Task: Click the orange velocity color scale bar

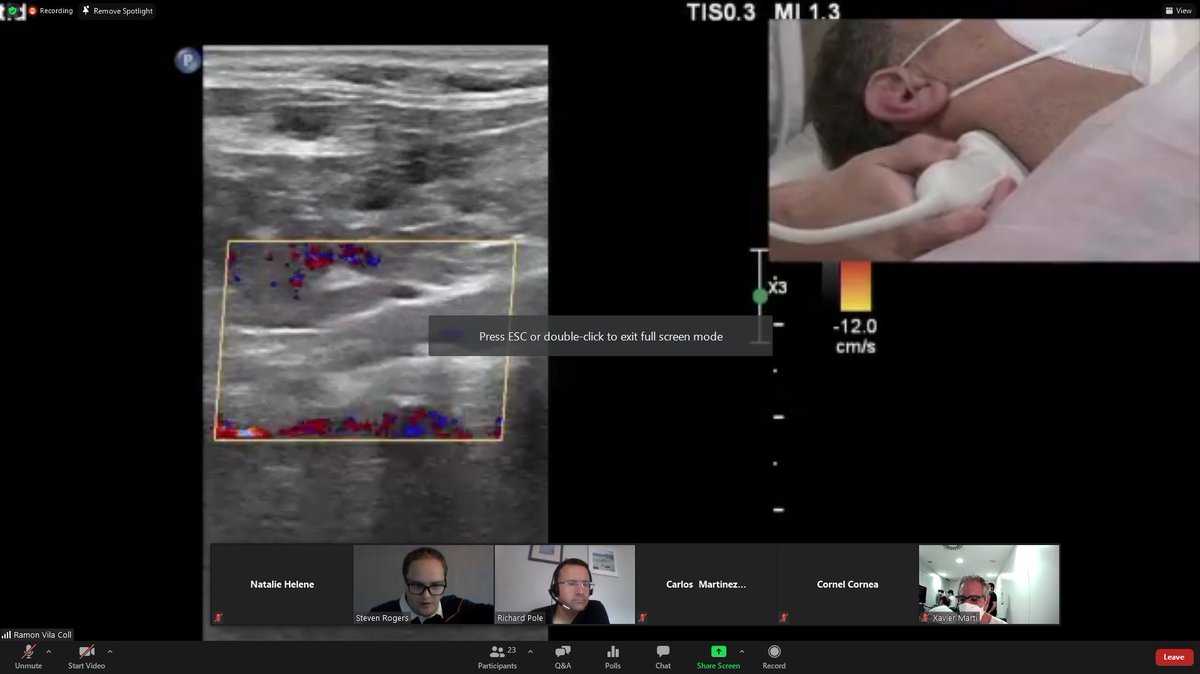Action: pyautogui.click(x=855, y=287)
